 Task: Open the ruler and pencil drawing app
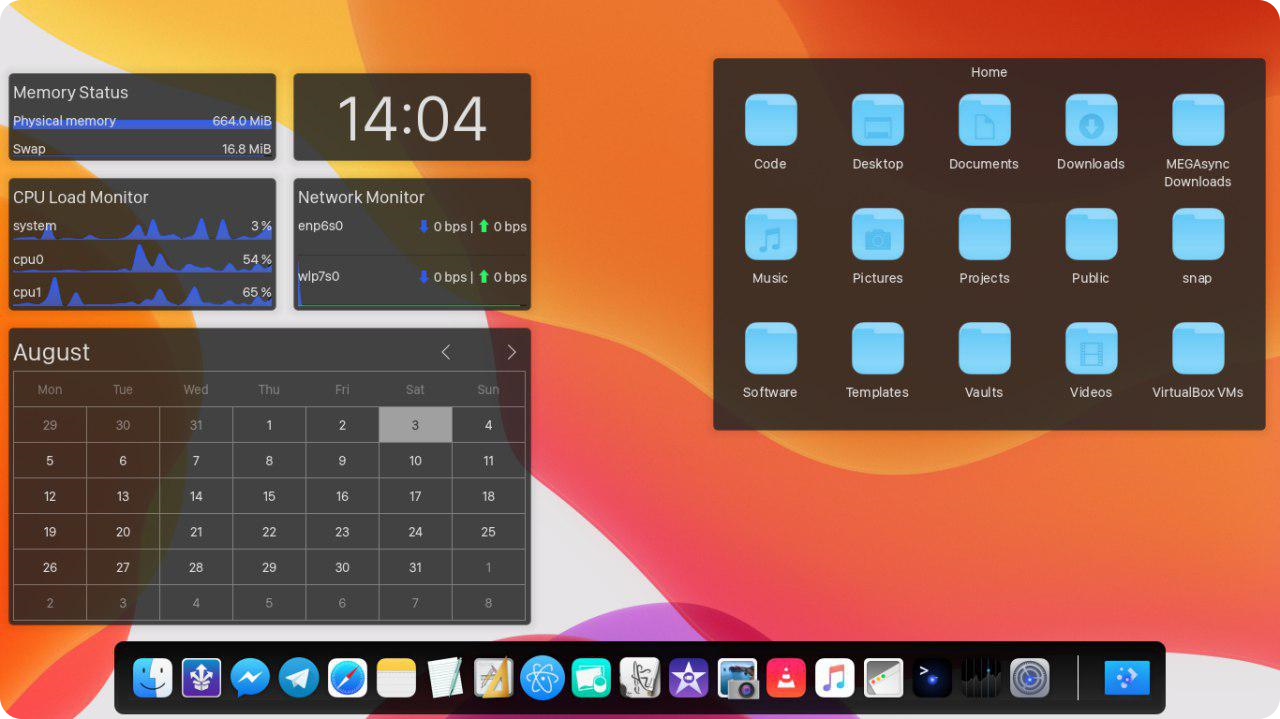(494, 678)
